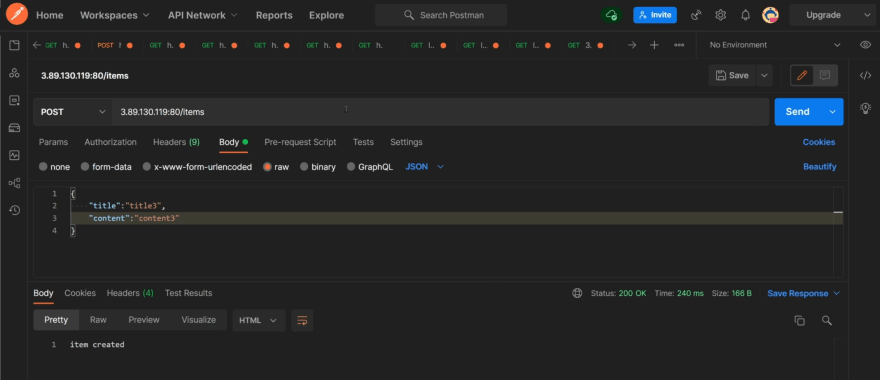Switch to comment mode via the speech bubble icon

coord(824,75)
